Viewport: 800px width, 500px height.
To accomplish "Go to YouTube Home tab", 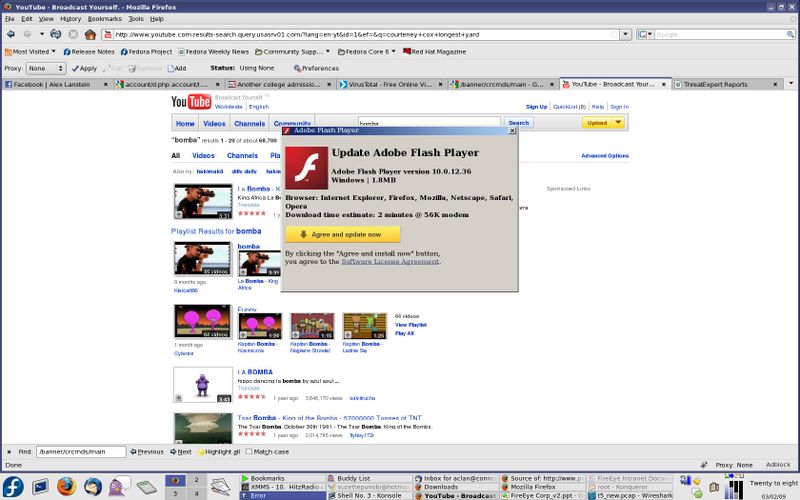I will (x=185, y=123).
